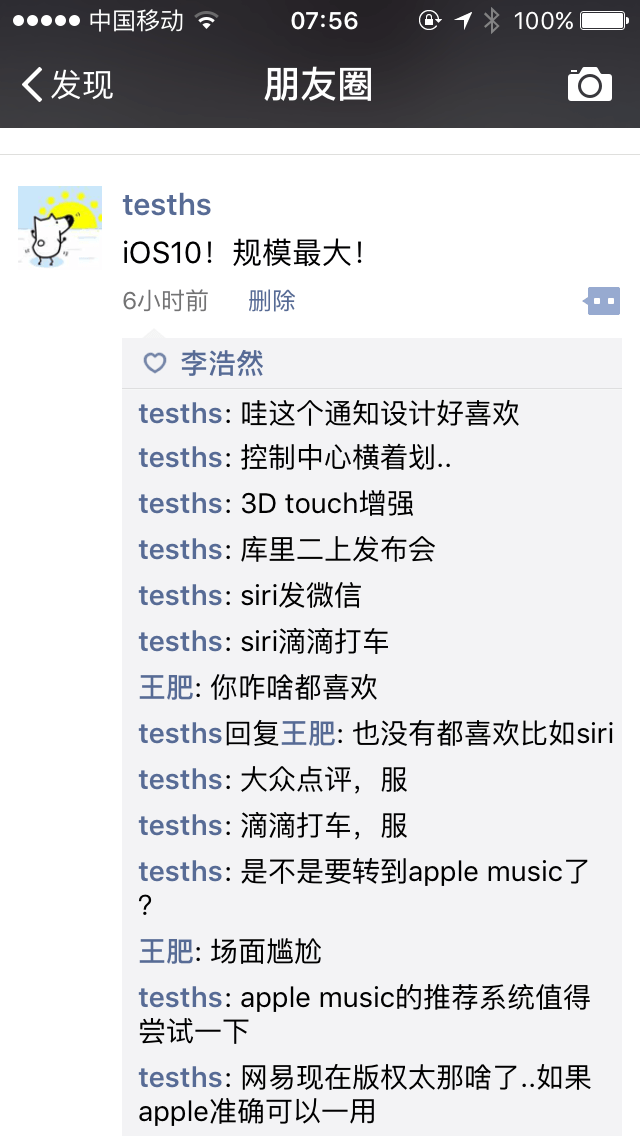
Task: Tap the 朋友圈 title in navigation bar
Action: (x=318, y=85)
